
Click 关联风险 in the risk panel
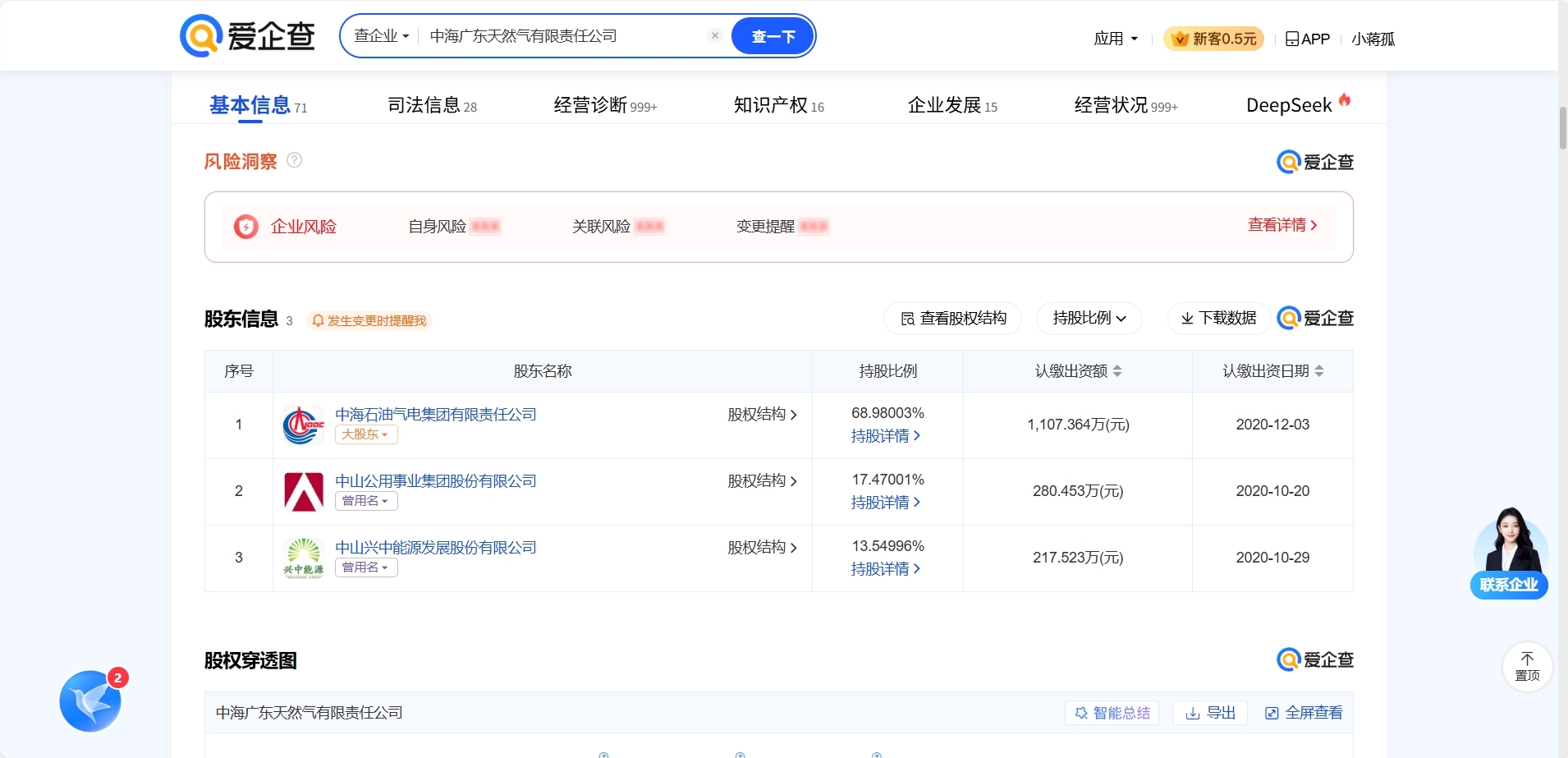pyautogui.click(x=618, y=227)
